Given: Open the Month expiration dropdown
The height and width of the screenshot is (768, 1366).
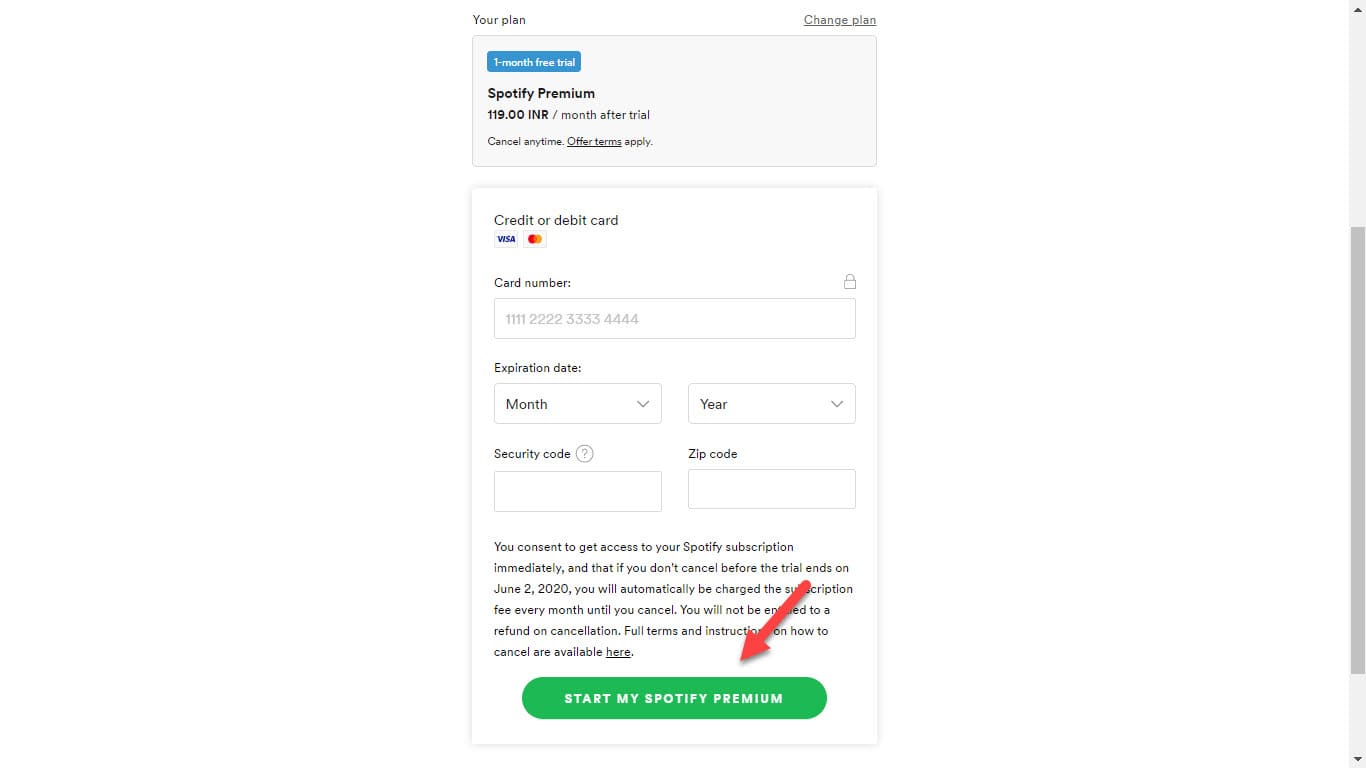Looking at the screenshot, I should pos(577,403).
